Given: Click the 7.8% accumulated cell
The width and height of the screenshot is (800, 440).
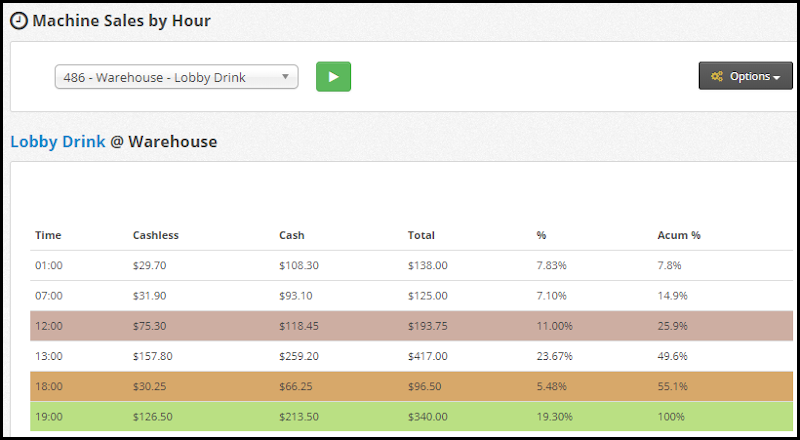Looking at the screenshot, I should (669, 265).
